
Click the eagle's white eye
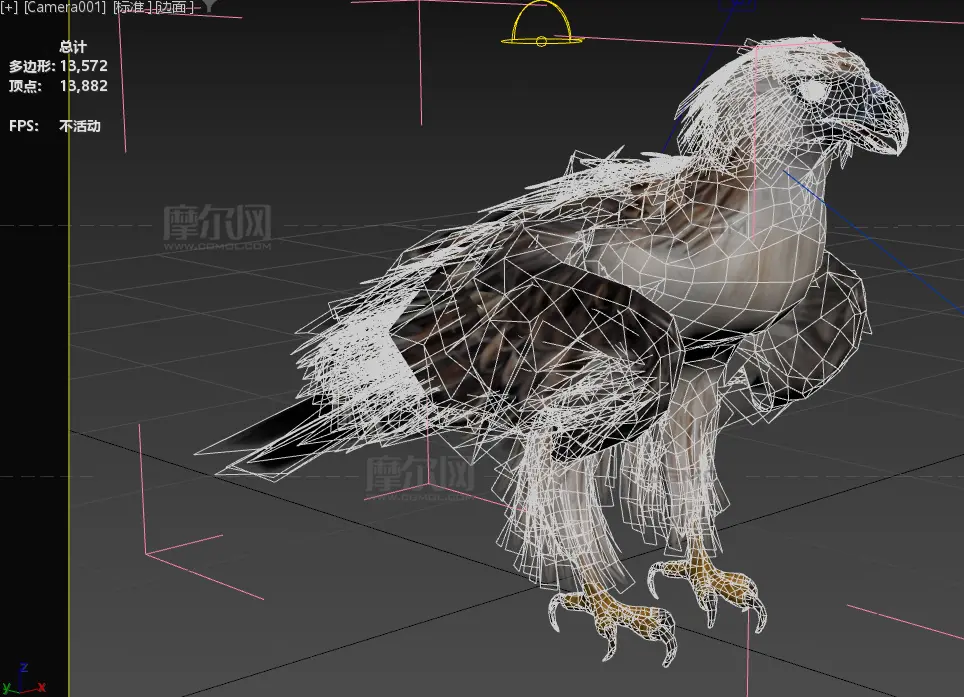[814, 91]
